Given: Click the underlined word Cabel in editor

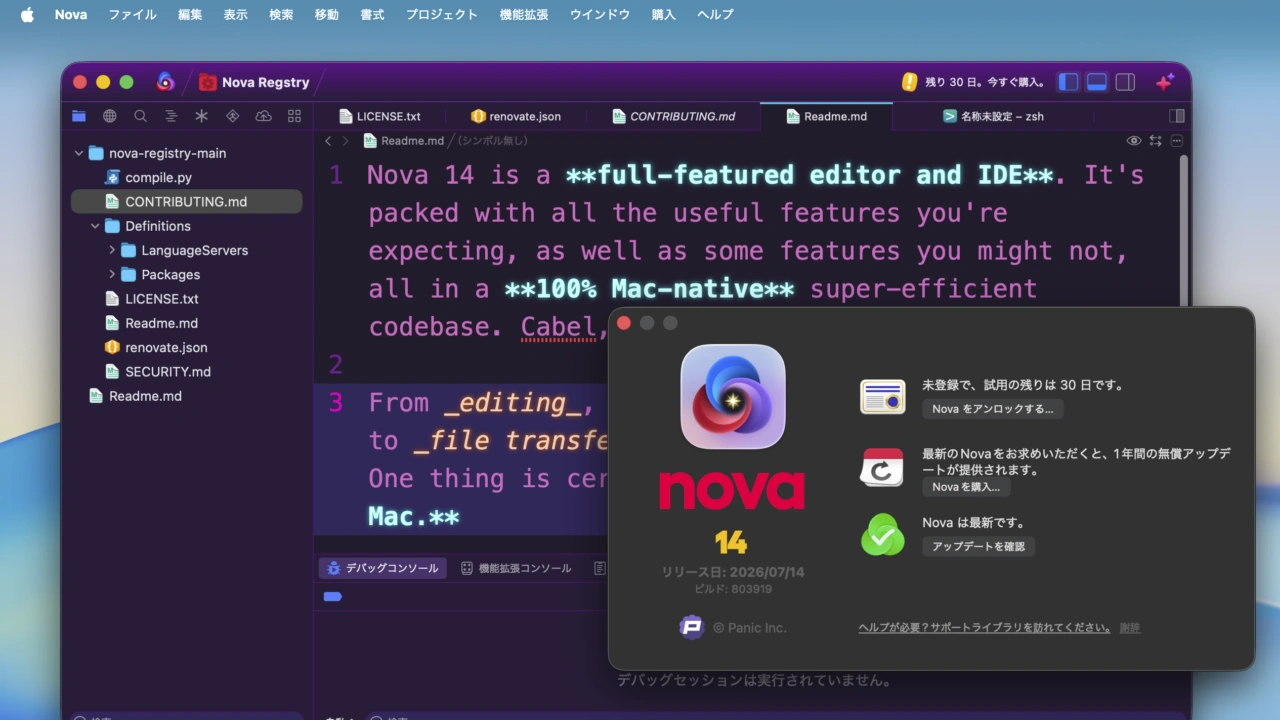Looking at the screenshot, I should click(558, 327).
